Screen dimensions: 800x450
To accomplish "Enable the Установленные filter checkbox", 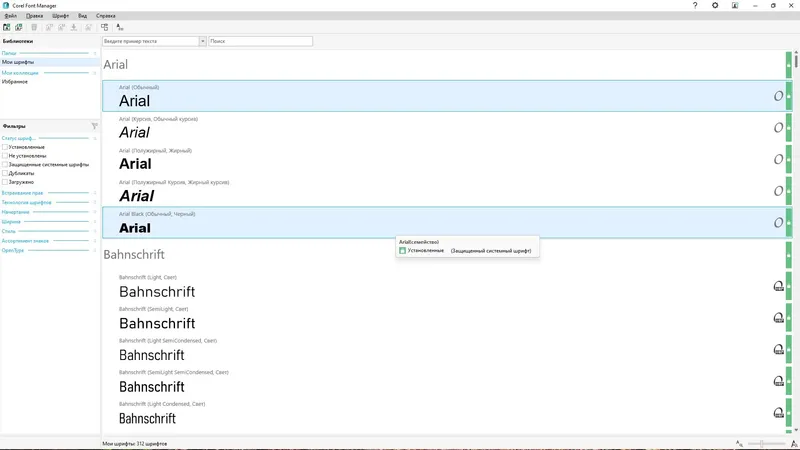I will point(5,147).
